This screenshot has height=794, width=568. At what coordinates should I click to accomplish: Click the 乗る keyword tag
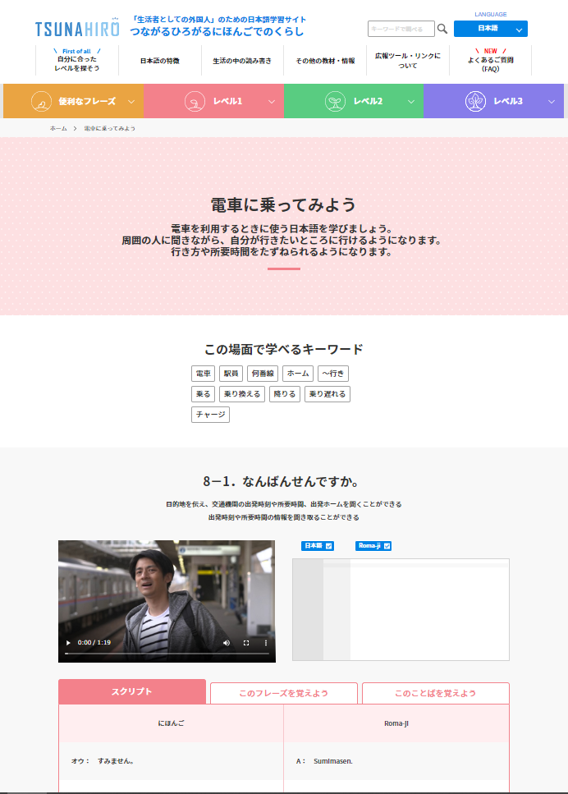(x=203, y=394)
